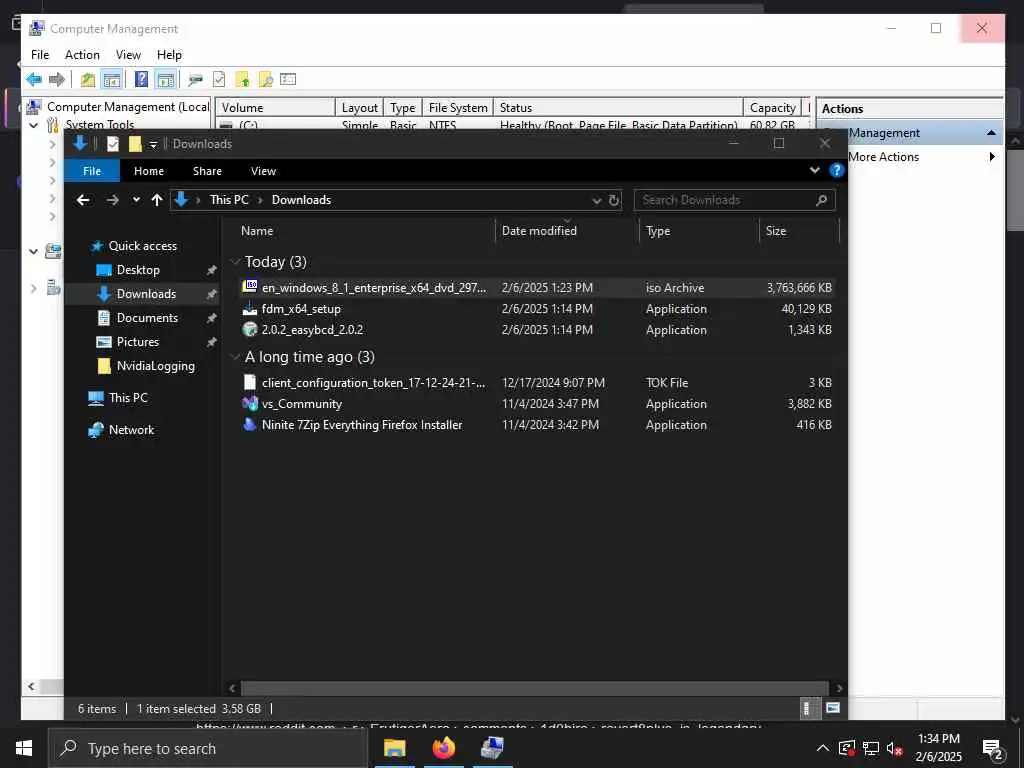The width and height of the screenshot is (1024, 768).
Task: Open Desktop in Quick access sidebar
Action: (138, 270)
